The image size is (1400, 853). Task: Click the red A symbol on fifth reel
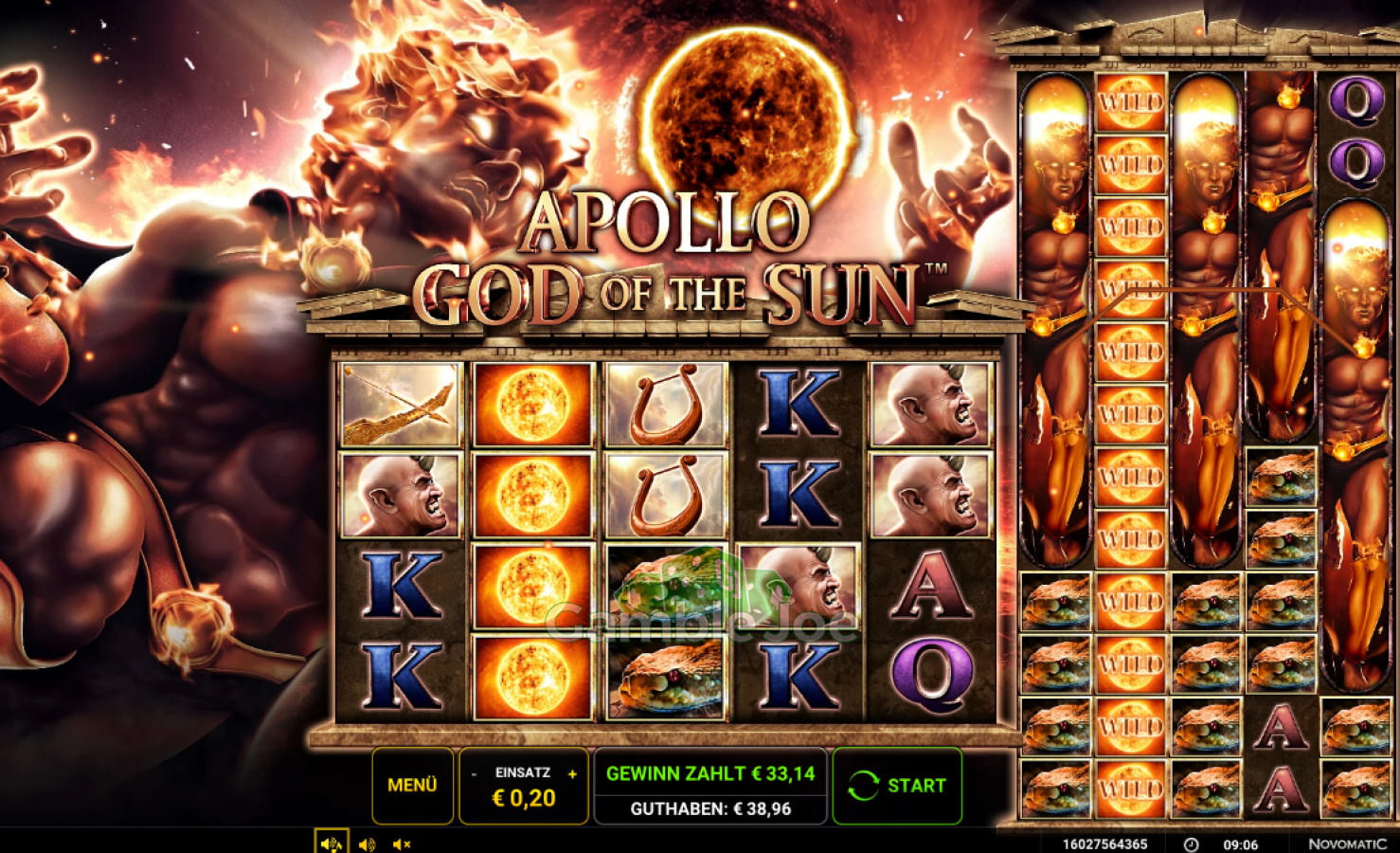coord(930,586)
